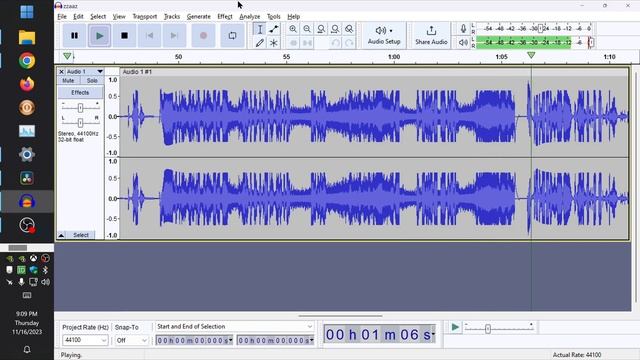Viewport: 640px width, 360px height.
Task: Stop playback with the Stop button
Action: 124,36
